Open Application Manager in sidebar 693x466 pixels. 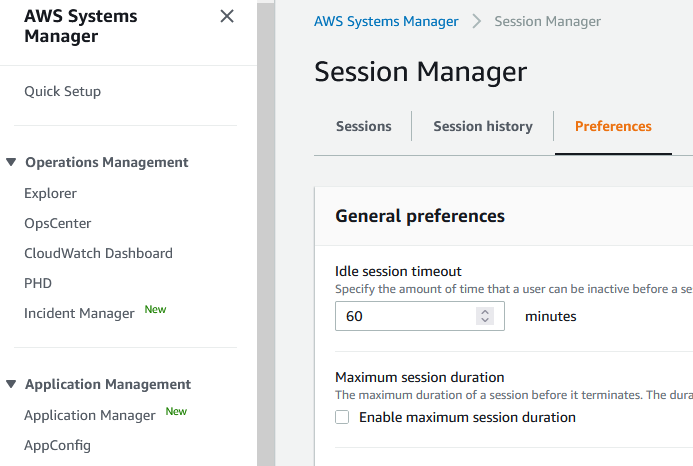coord(90,415)
